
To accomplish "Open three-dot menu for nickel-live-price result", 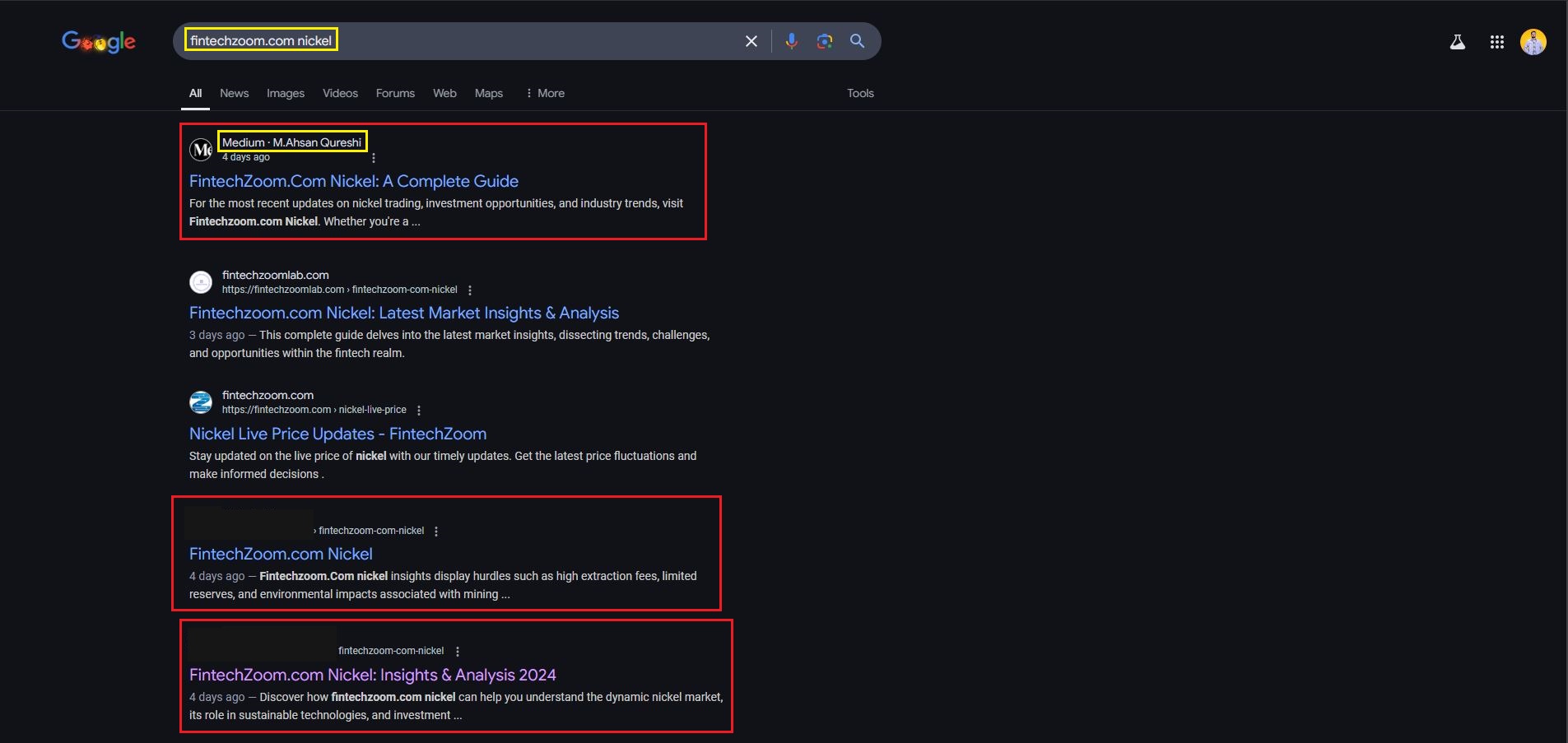I will [x=419, y=411].
